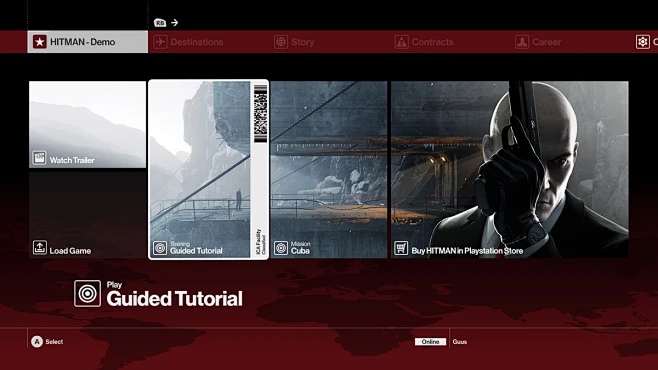Viewport: 658px width, 370px height.
Task: Go to the Contracts tab
Action: click(424, 42)
